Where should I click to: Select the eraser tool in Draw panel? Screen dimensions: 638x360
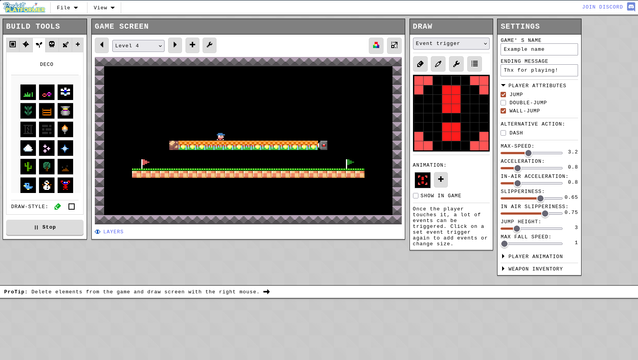[x=420, y=64]
